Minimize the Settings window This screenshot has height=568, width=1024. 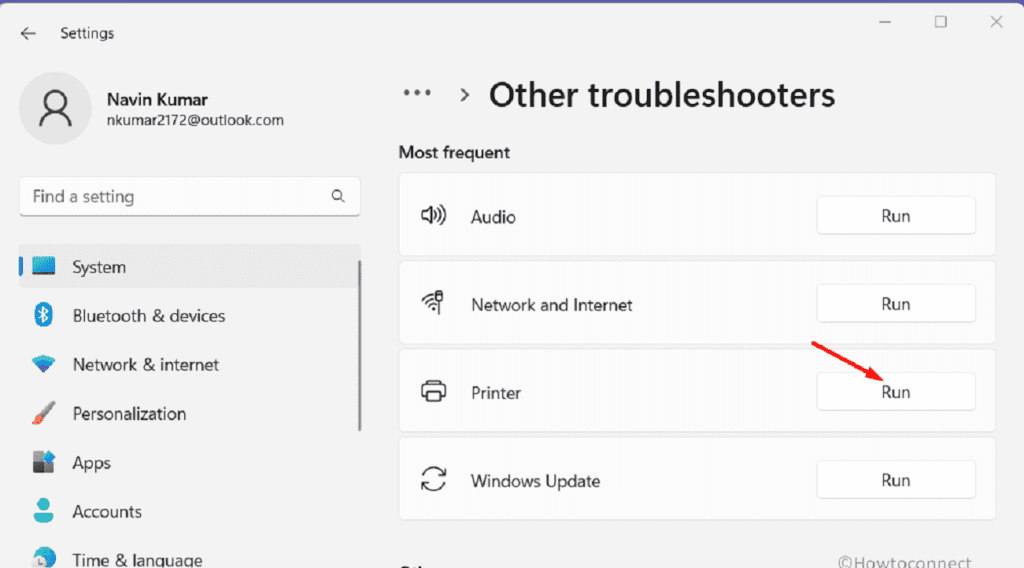[x=885, y=22]
